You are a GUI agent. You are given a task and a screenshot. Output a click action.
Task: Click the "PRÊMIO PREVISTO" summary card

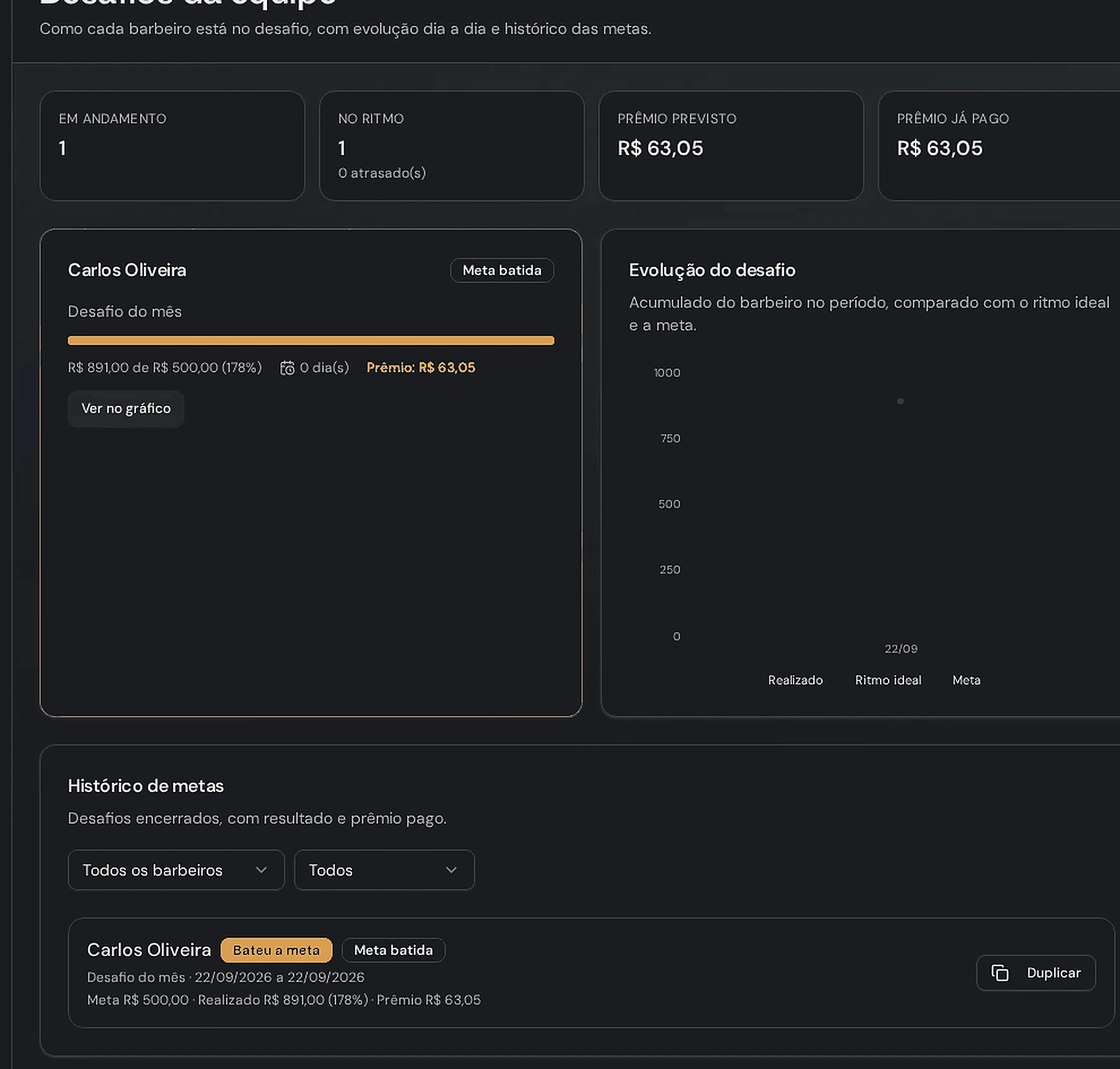(x=731, y=146)
